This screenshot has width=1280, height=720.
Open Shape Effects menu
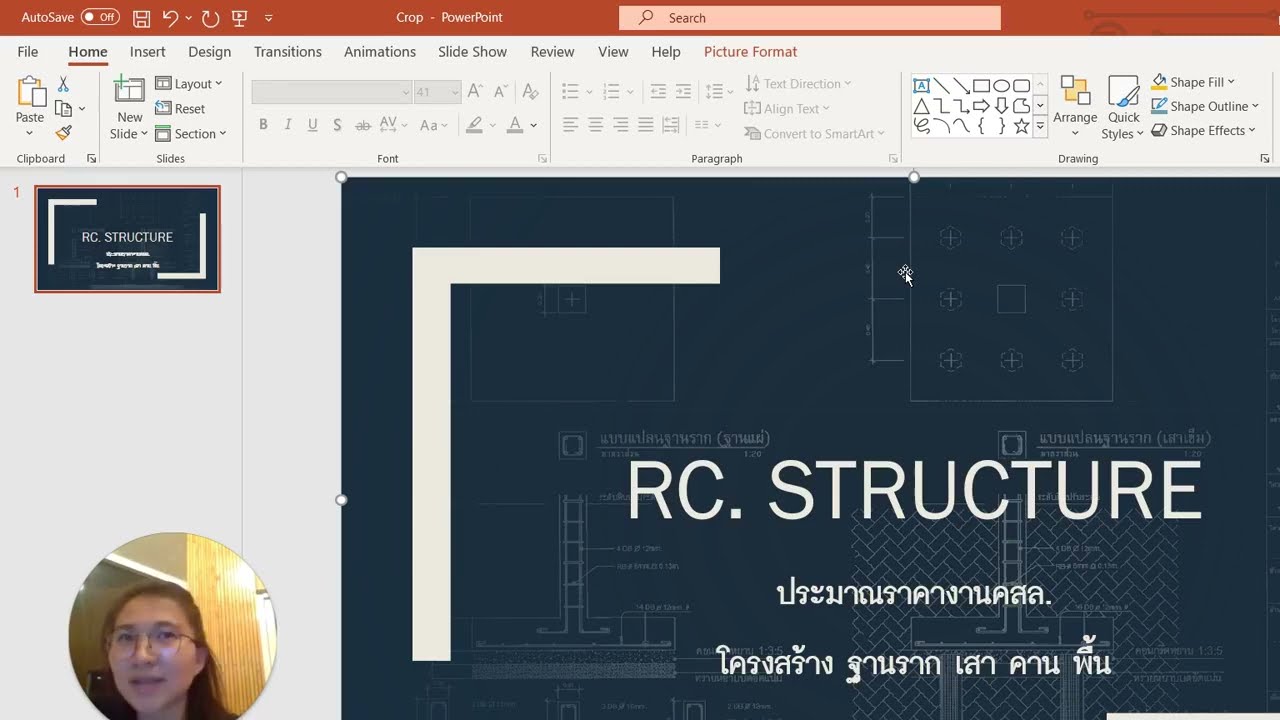[x=1203, y=130]
